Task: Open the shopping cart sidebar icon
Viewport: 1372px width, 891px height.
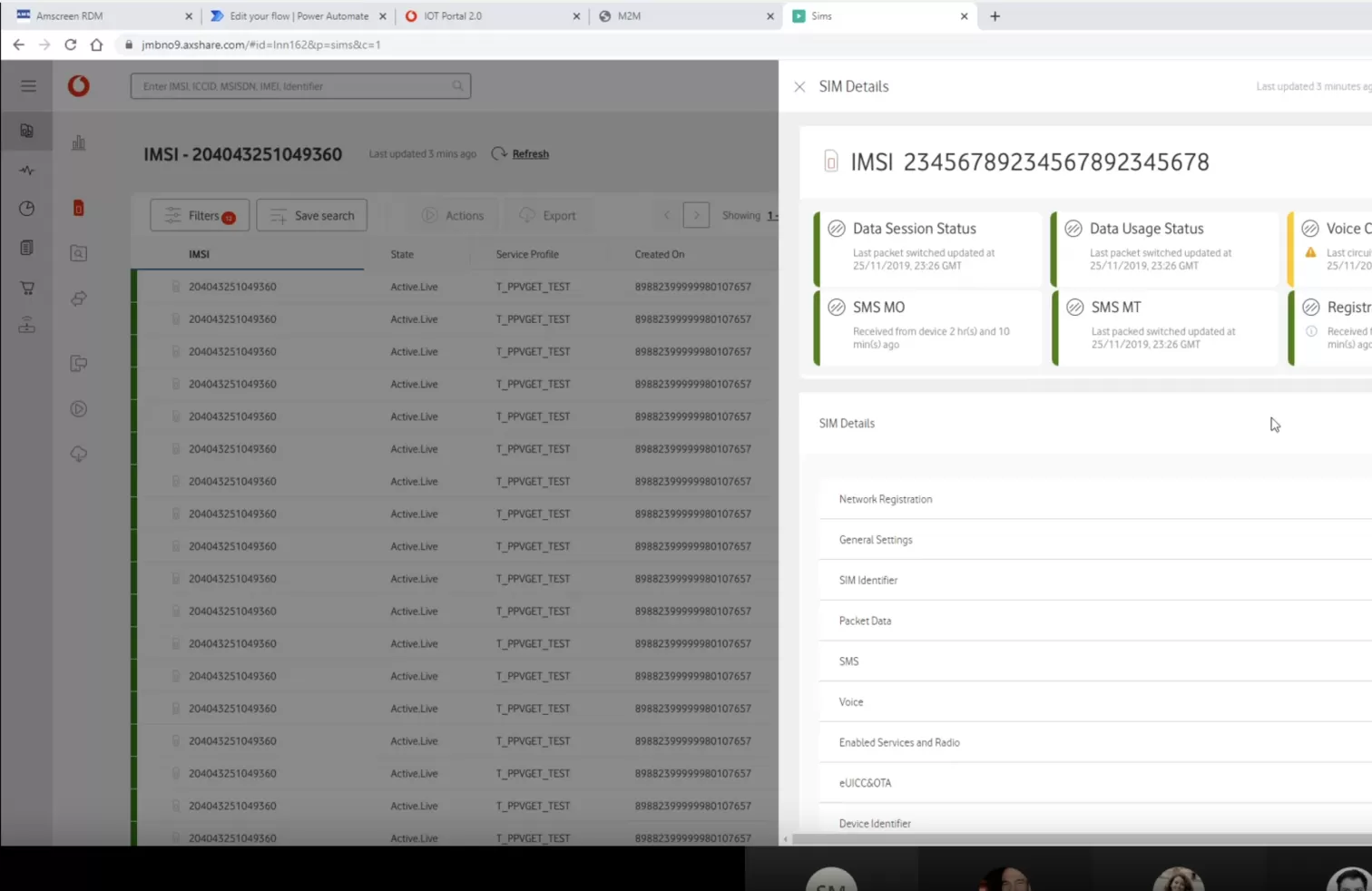Action: pos(27,288)
